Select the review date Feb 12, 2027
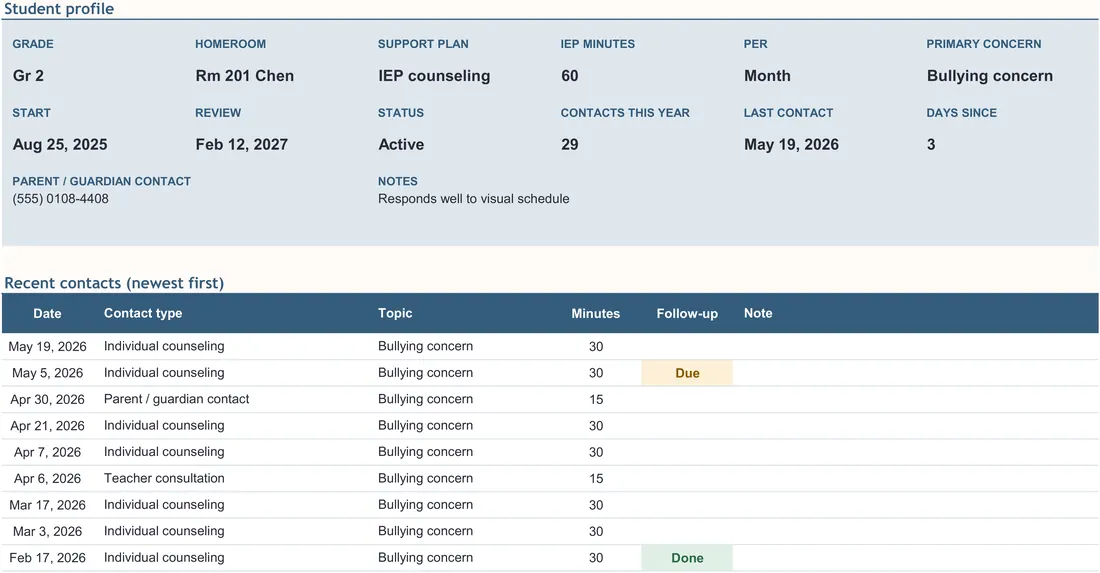This screenshot has width=1100, height=573. pos(242,144)
